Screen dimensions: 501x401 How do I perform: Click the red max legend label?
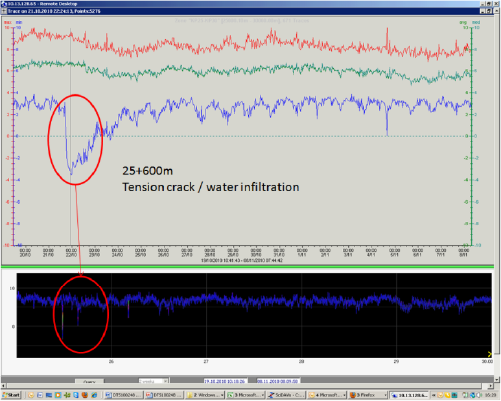click(8, 22)
